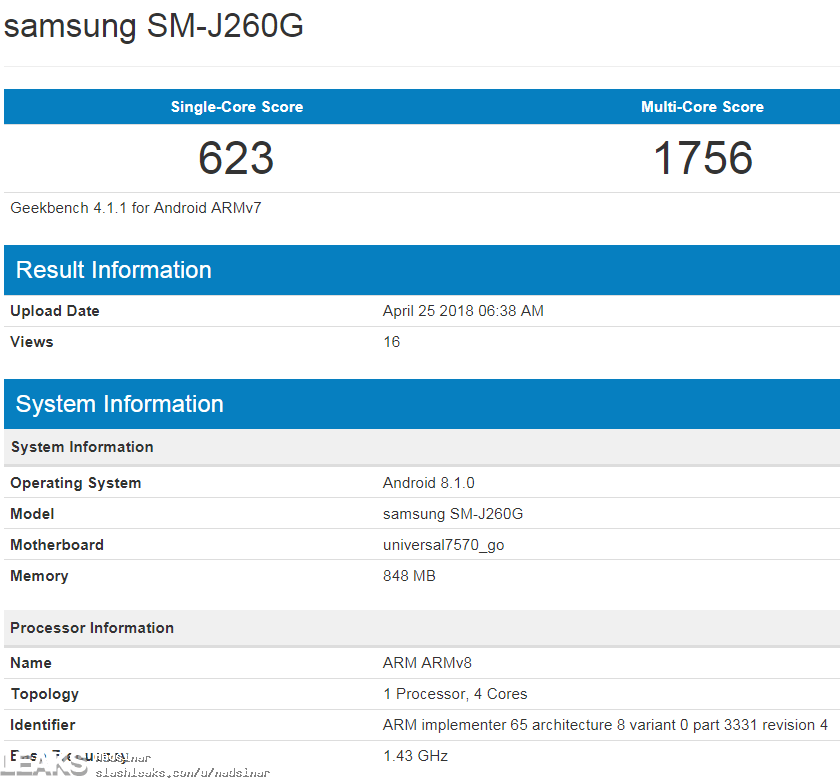Select the page title samsung SM-J260G
Image resolution: width=840 pixels, height=783 pixels.
coord(153,26)
